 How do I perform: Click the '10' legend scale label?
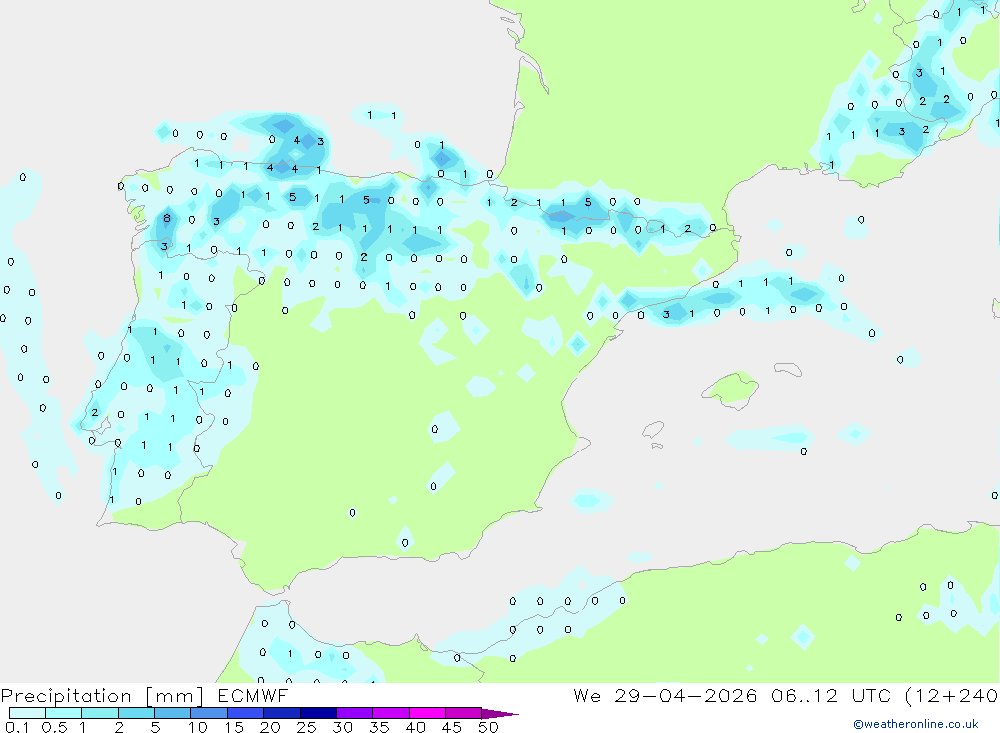pyautogui.click(x=198, y=727)
